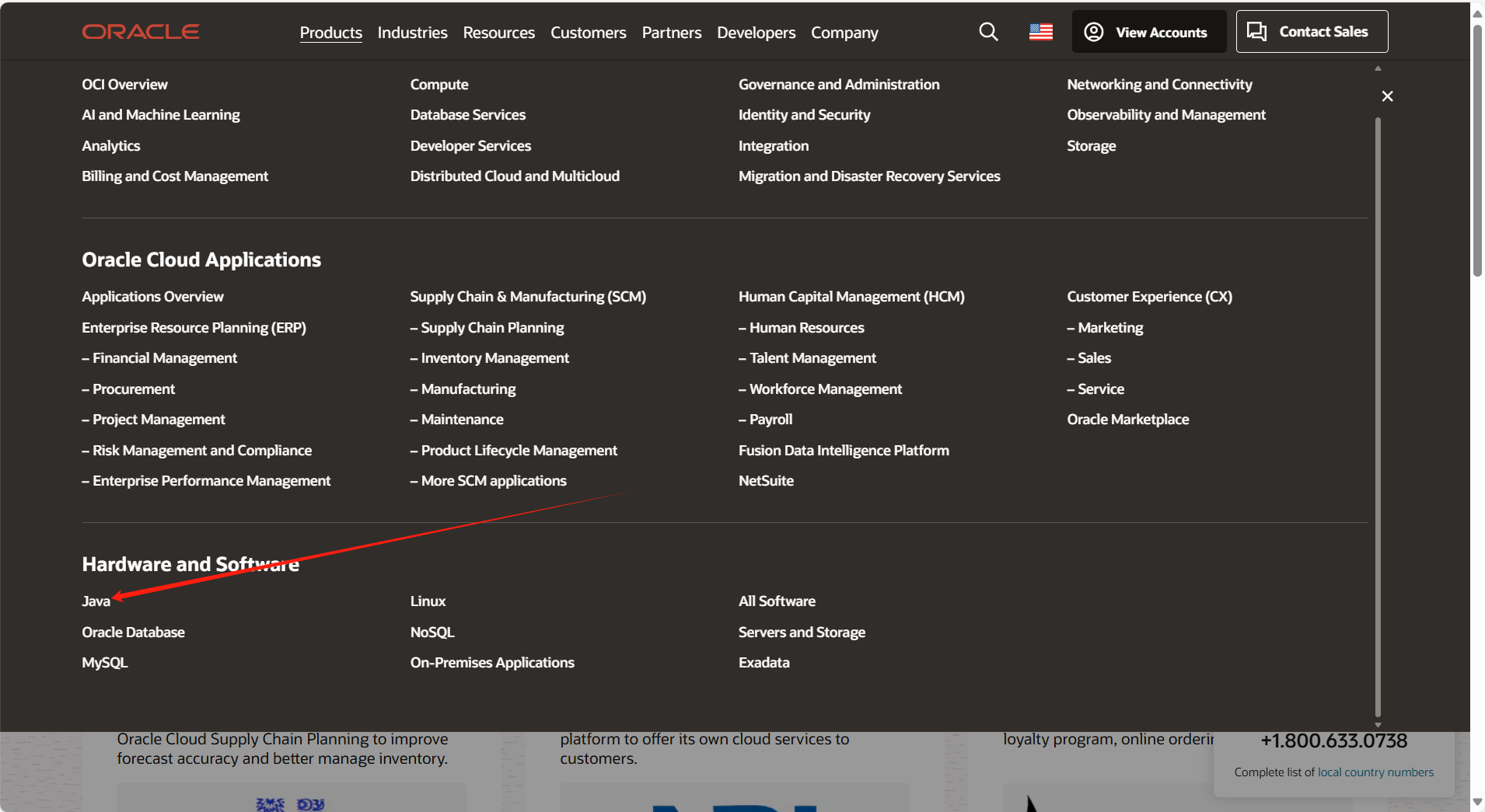
Task: Select the US flag country icon
Action: [1041, 32]
